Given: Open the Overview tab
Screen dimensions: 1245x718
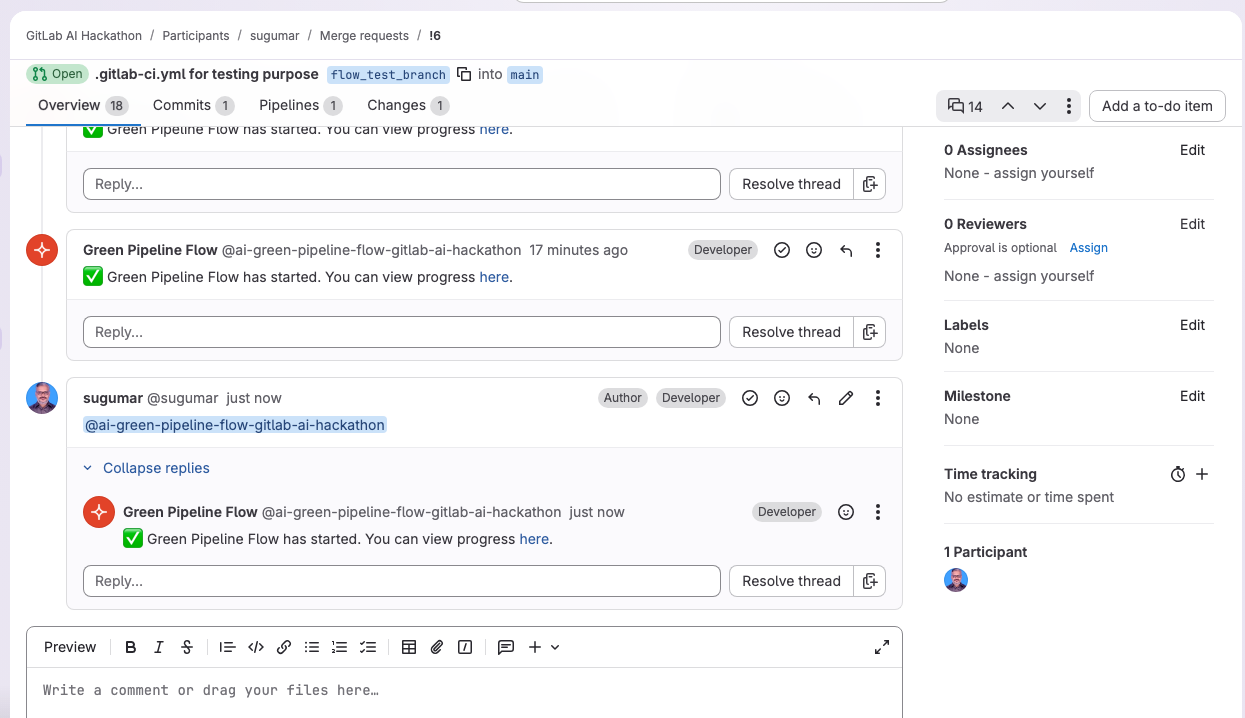Looking at the screenshot, I should (83, 105).
